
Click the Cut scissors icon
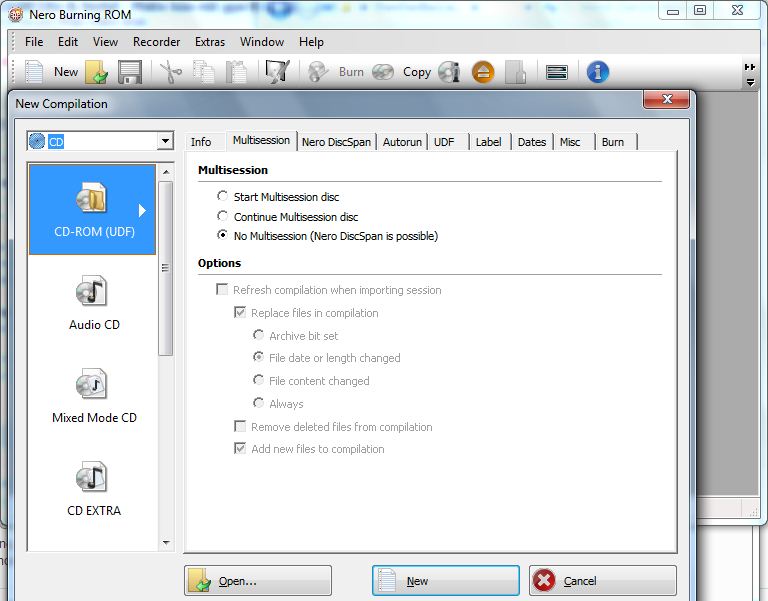pos(170,72)
